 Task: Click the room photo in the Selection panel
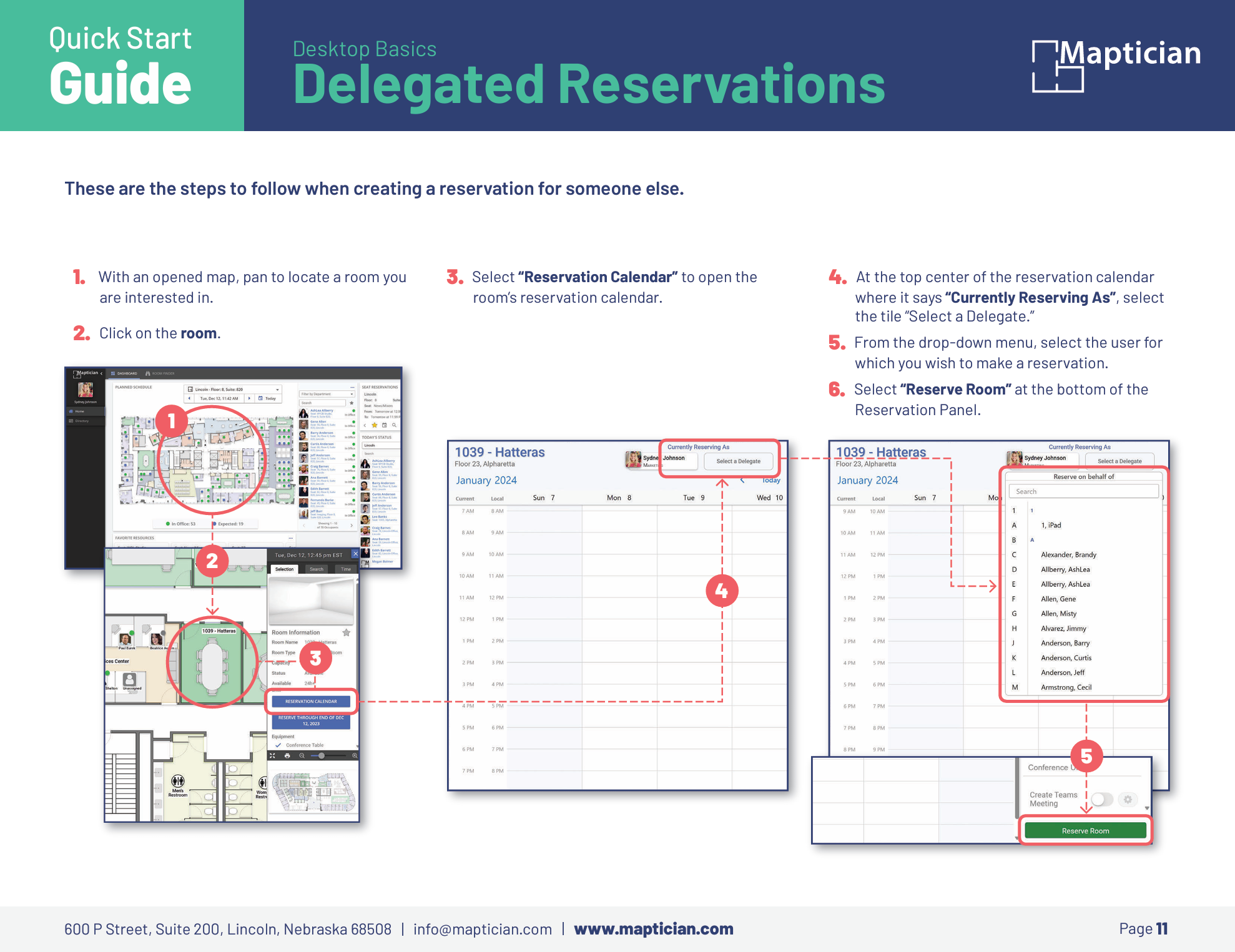tap(311, 601)
